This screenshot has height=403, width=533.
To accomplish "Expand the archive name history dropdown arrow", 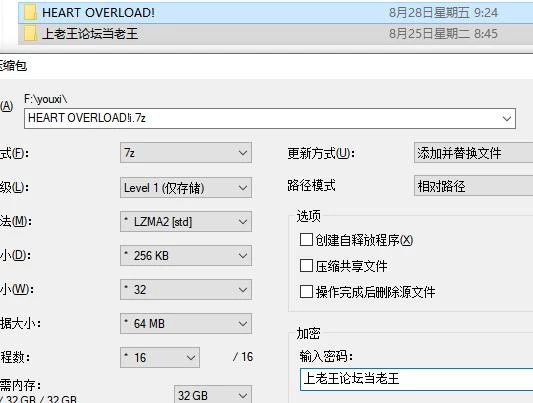I will pos(507,119).
